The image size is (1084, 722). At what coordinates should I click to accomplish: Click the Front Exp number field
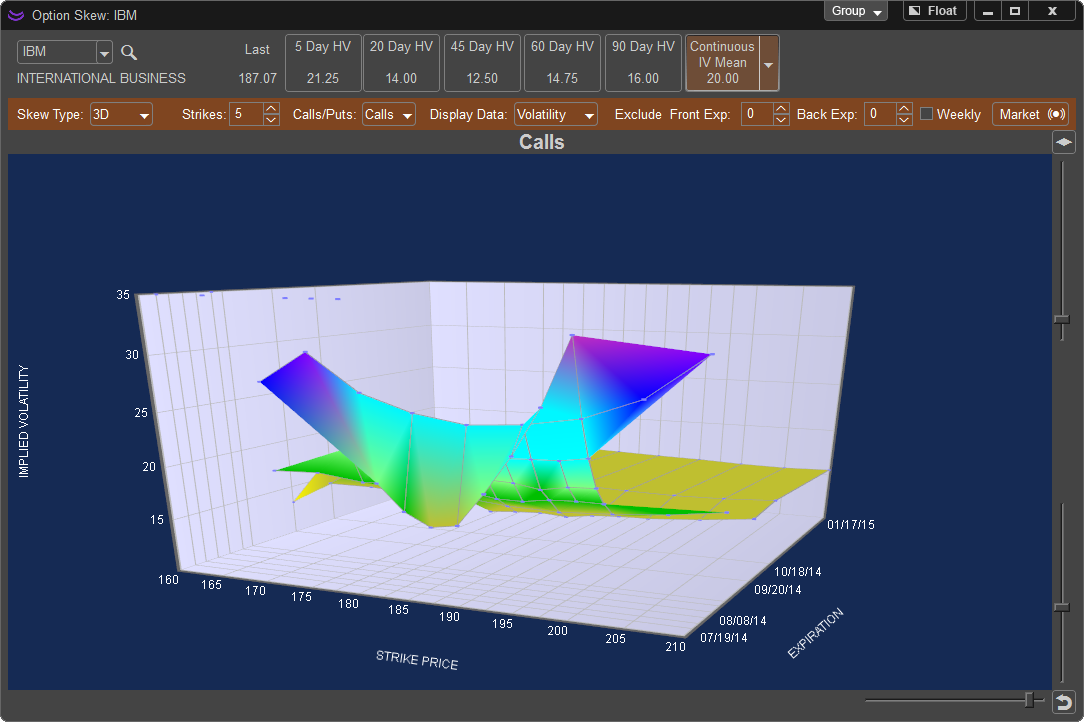point(757,115)
